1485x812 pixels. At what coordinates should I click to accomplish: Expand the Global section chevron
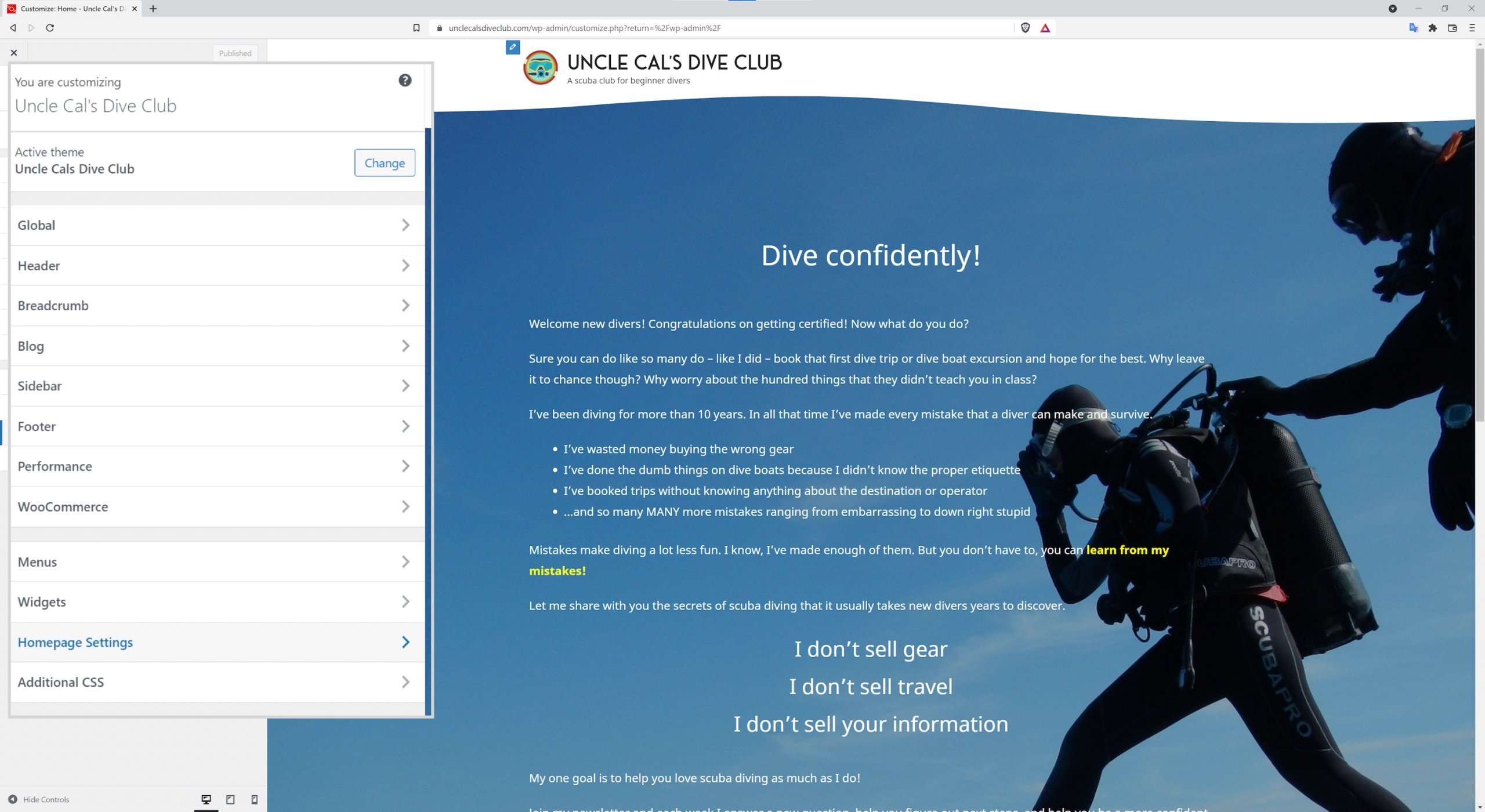405,225
